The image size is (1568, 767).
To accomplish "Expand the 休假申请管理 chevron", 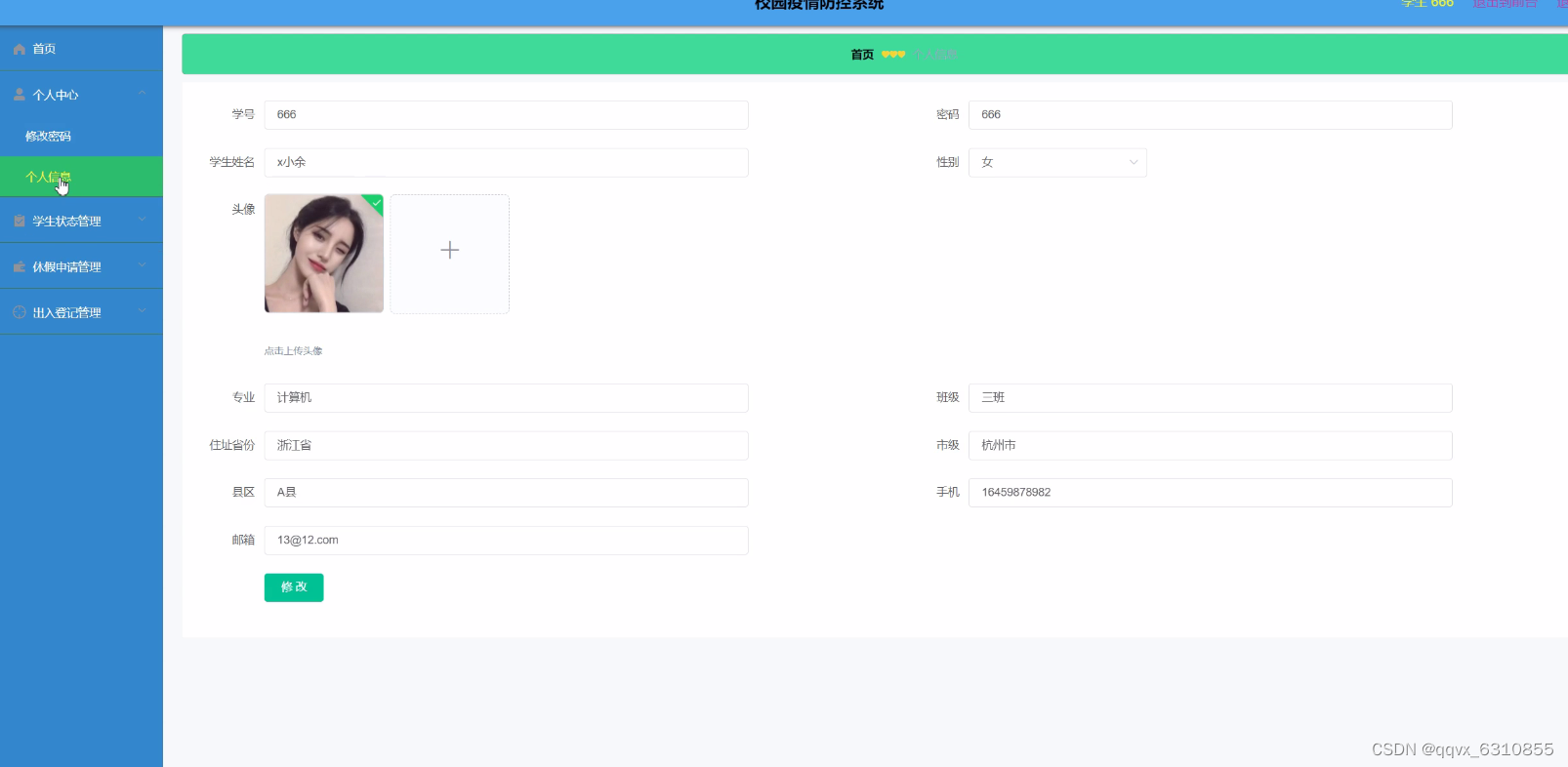I will click(143, 266).
